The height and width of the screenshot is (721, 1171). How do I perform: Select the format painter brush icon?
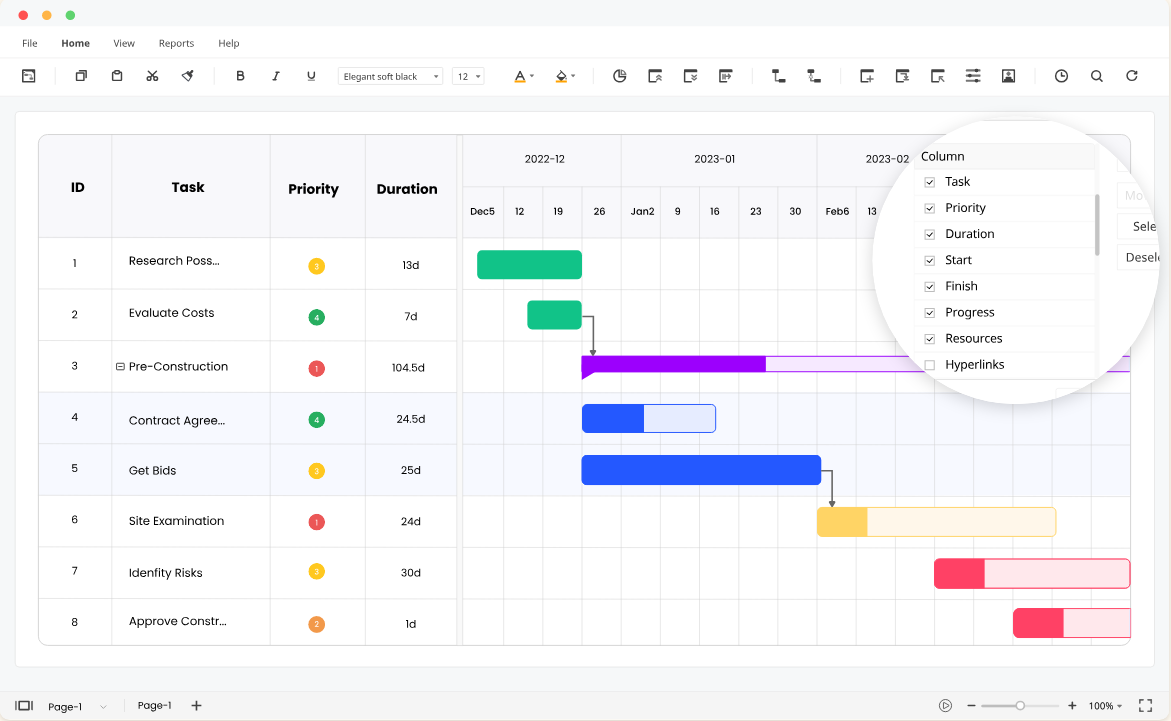coord(187,75)
